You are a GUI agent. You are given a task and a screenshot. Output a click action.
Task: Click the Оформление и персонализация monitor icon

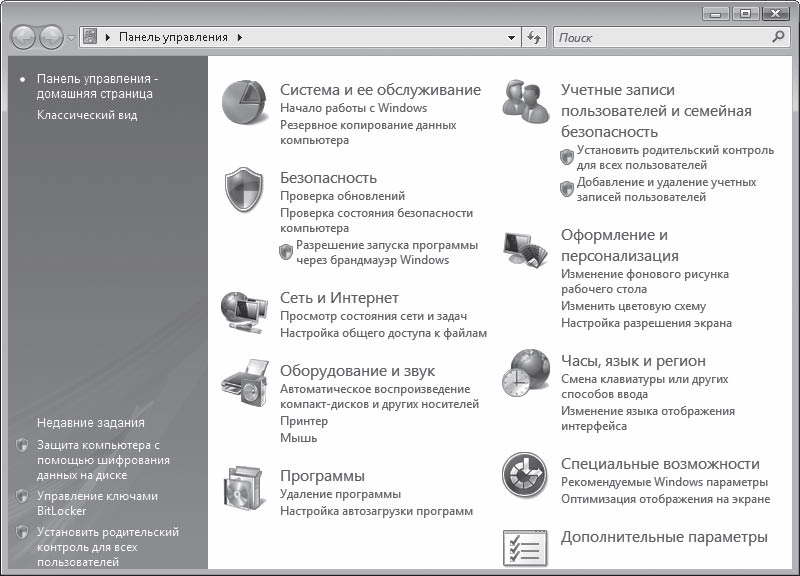coord(524,251)
